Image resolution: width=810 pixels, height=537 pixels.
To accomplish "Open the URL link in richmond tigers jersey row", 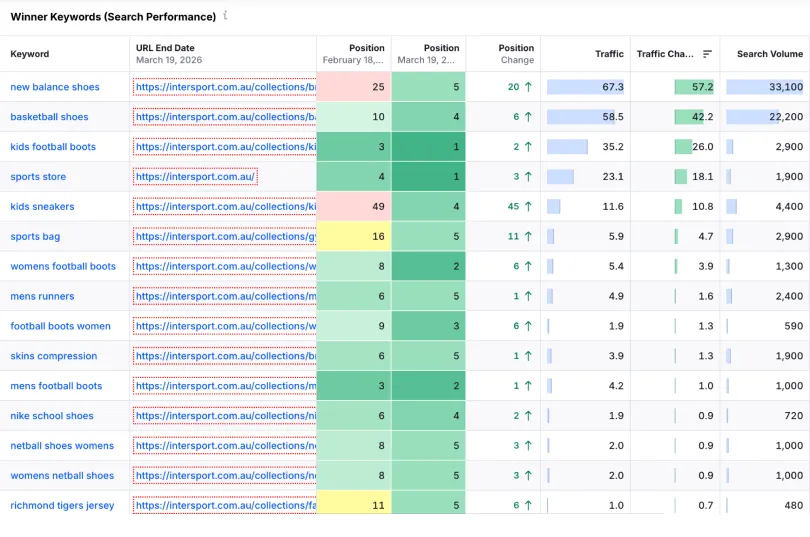I will click(x=225, y=505).
